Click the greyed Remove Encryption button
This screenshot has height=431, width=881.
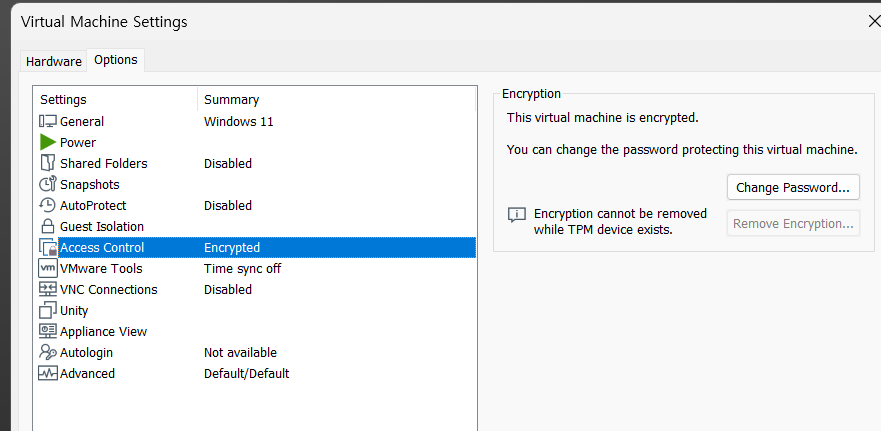(x=793, y=224)
